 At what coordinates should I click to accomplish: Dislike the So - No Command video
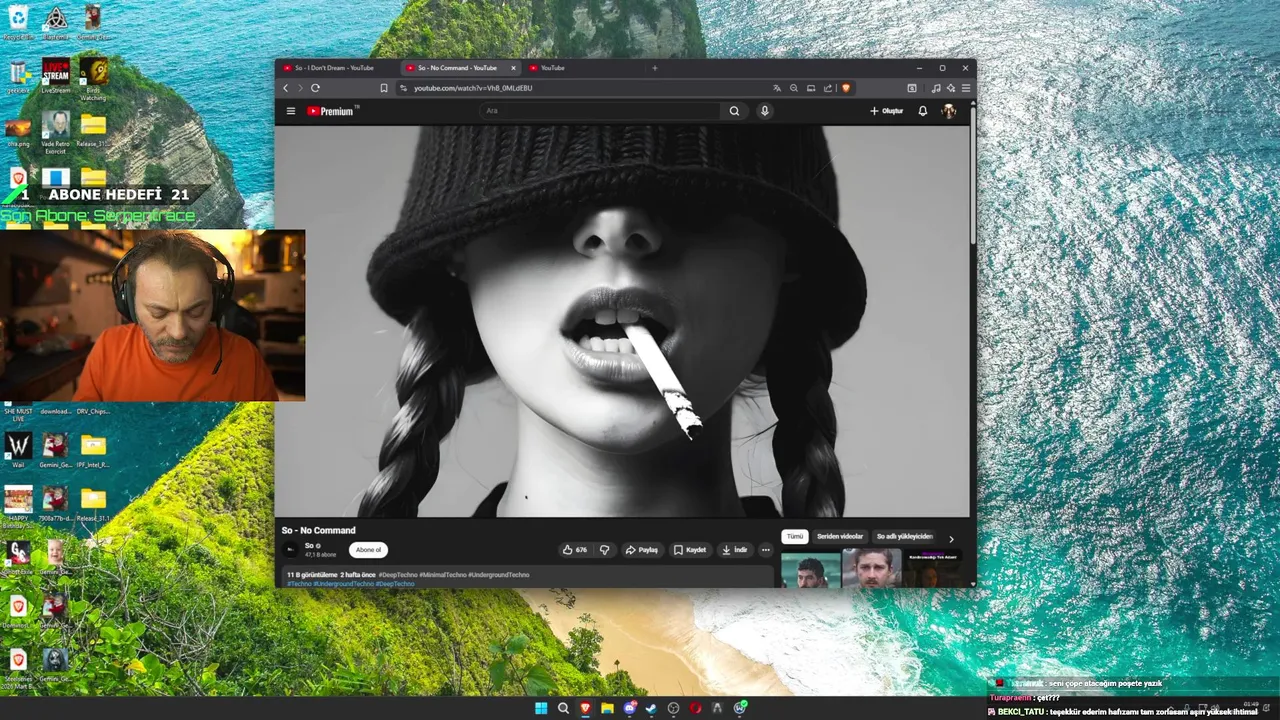[604, 550]
